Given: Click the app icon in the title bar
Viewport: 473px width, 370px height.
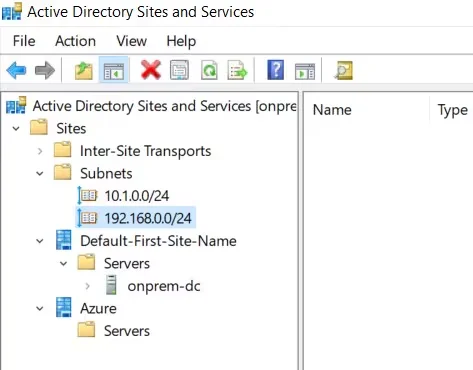Looking at the screenshot, I should coord(12,11).
